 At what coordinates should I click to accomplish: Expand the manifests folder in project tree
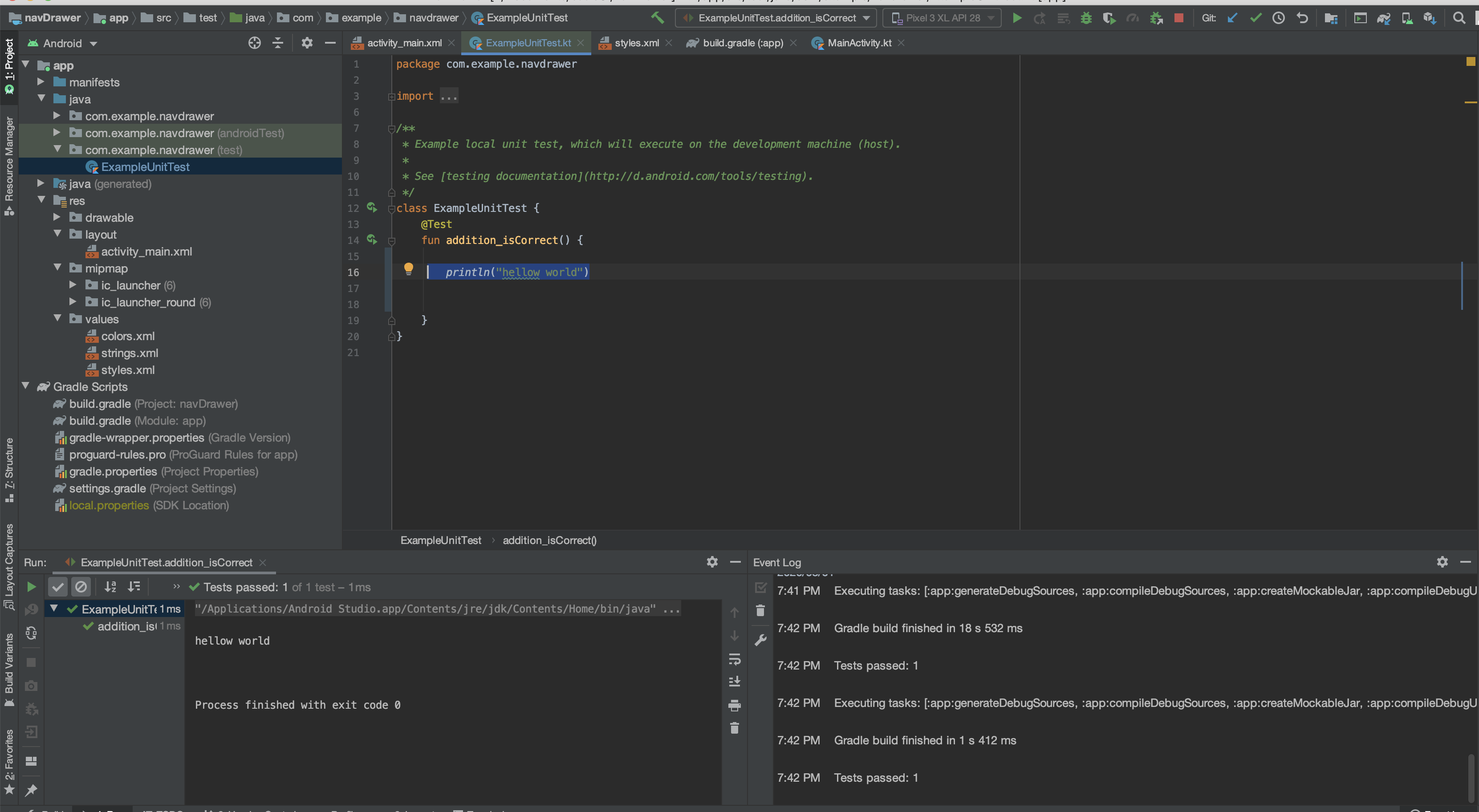[41, 82]
